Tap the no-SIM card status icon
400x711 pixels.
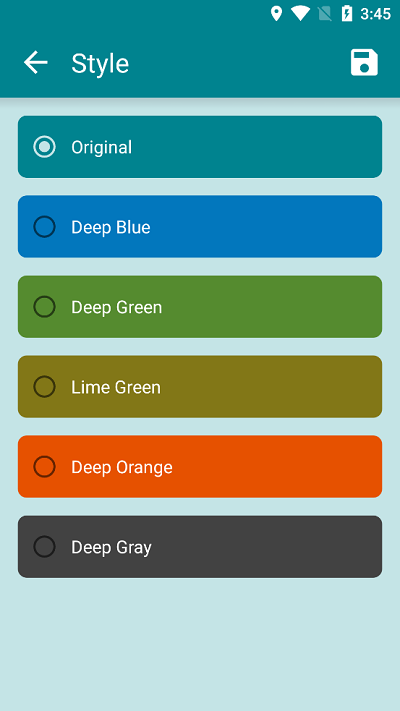(x=325, y=14)
